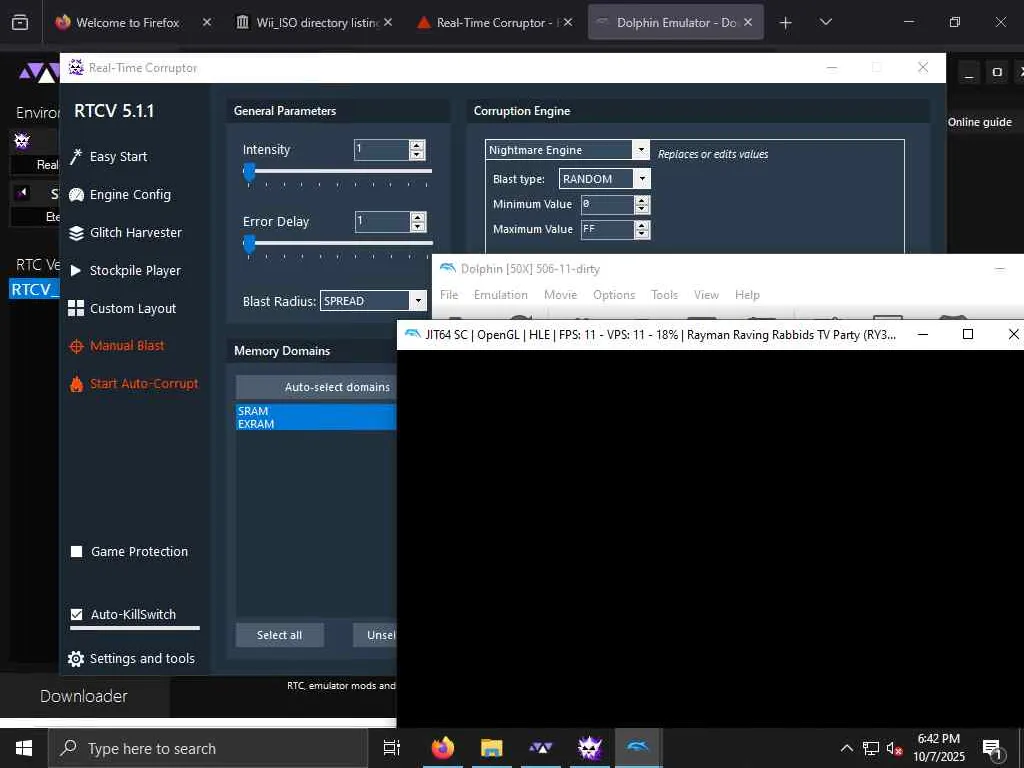This screenshot has width=1024, height=768.
Task: Switch to Welcome to Firefox tab
Action: (x=127, y=22)
